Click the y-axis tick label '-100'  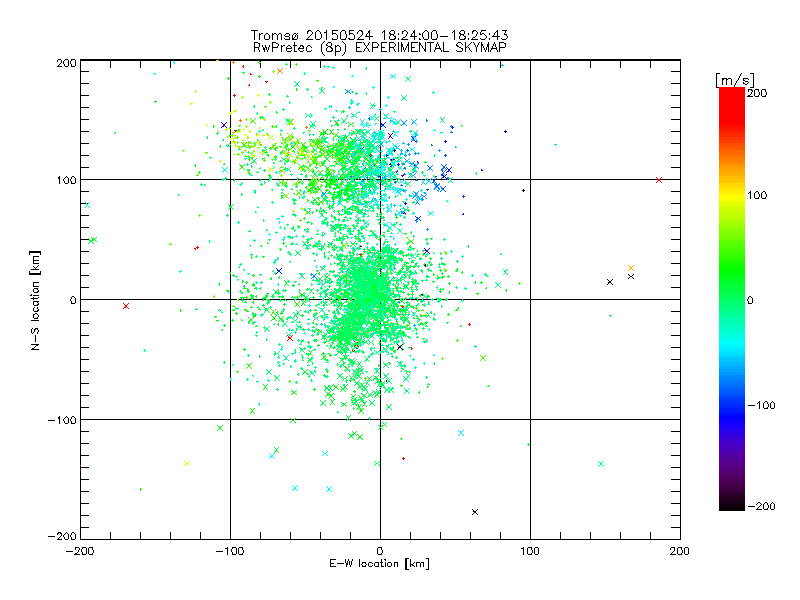click(x=62, y=420)
